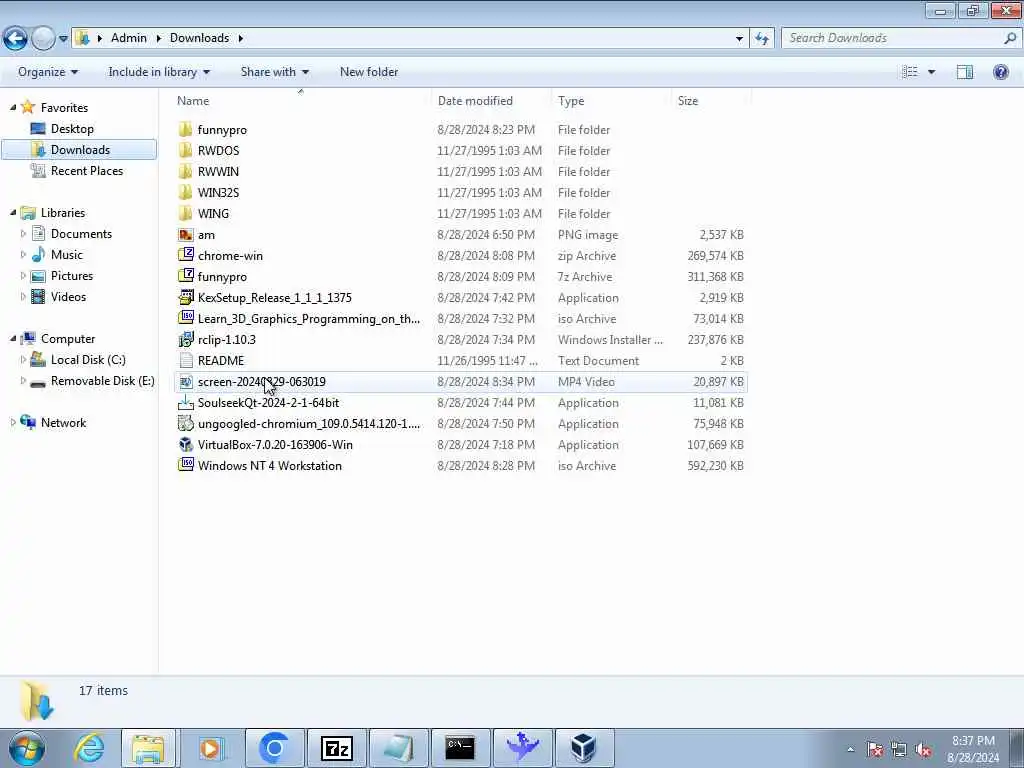The image size is (1024, 768).
Task: Select Downloads in the navigation pane
Action: pyautogui.click(x=79, y=150)
